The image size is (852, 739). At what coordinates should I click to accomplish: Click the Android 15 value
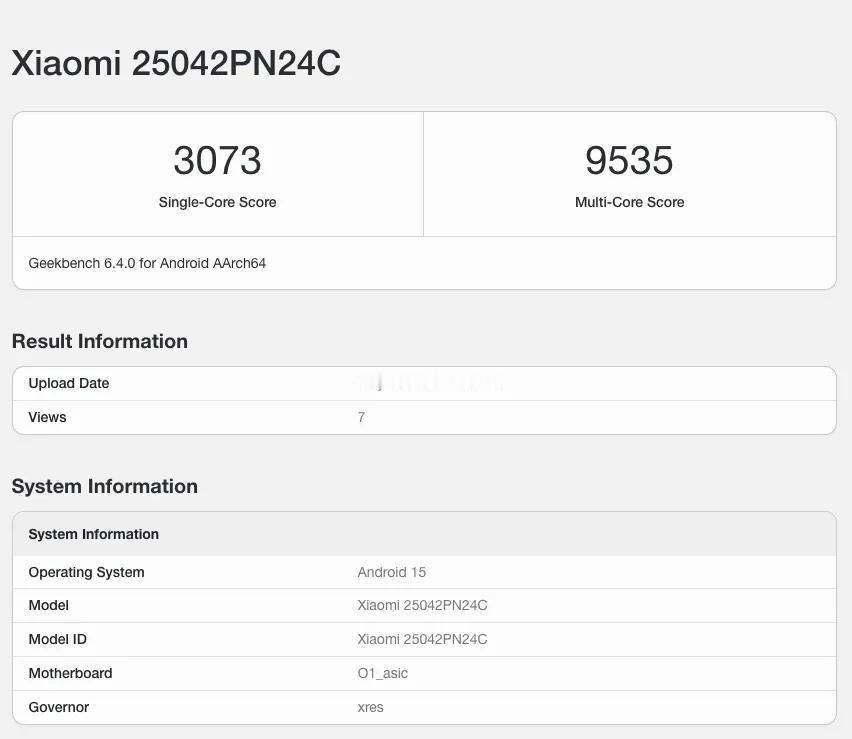coord(392,572)
